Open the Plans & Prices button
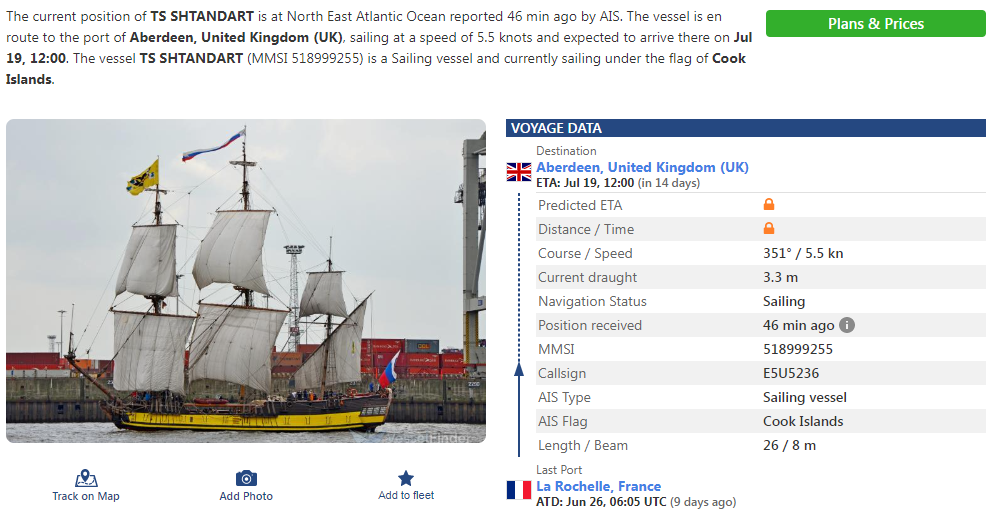The width and height of the screenshot is (991, 527). click(875, 24)
